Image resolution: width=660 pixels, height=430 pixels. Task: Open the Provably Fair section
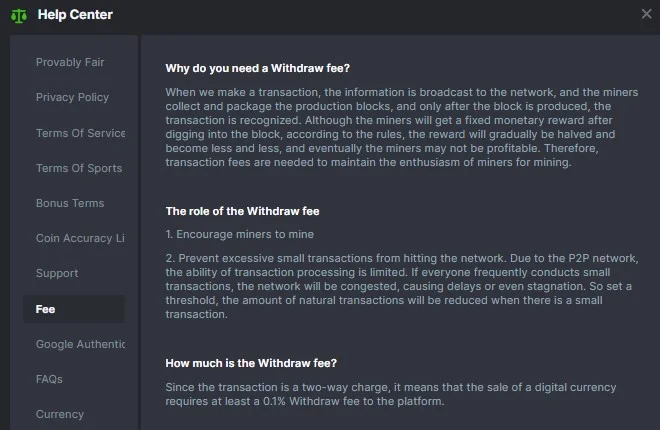tap(70, 62)
